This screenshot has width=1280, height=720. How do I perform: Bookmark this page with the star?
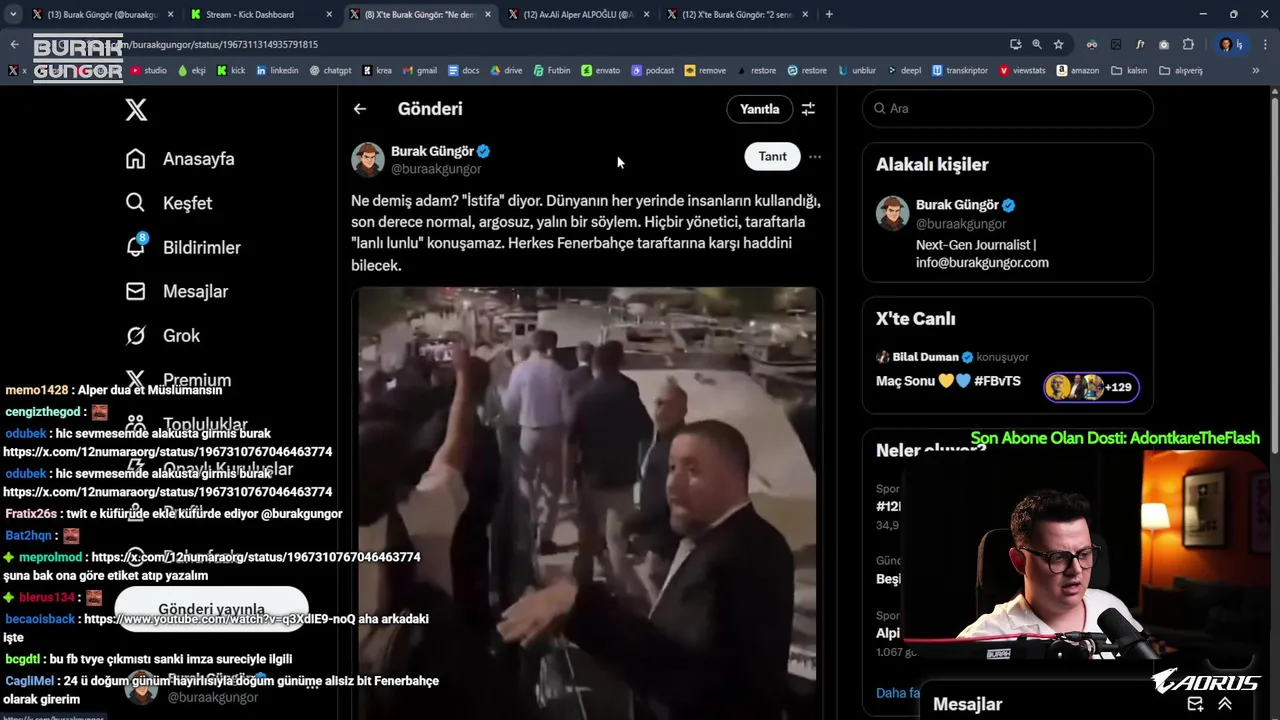pyautogui.click(x=1058, y=44)
